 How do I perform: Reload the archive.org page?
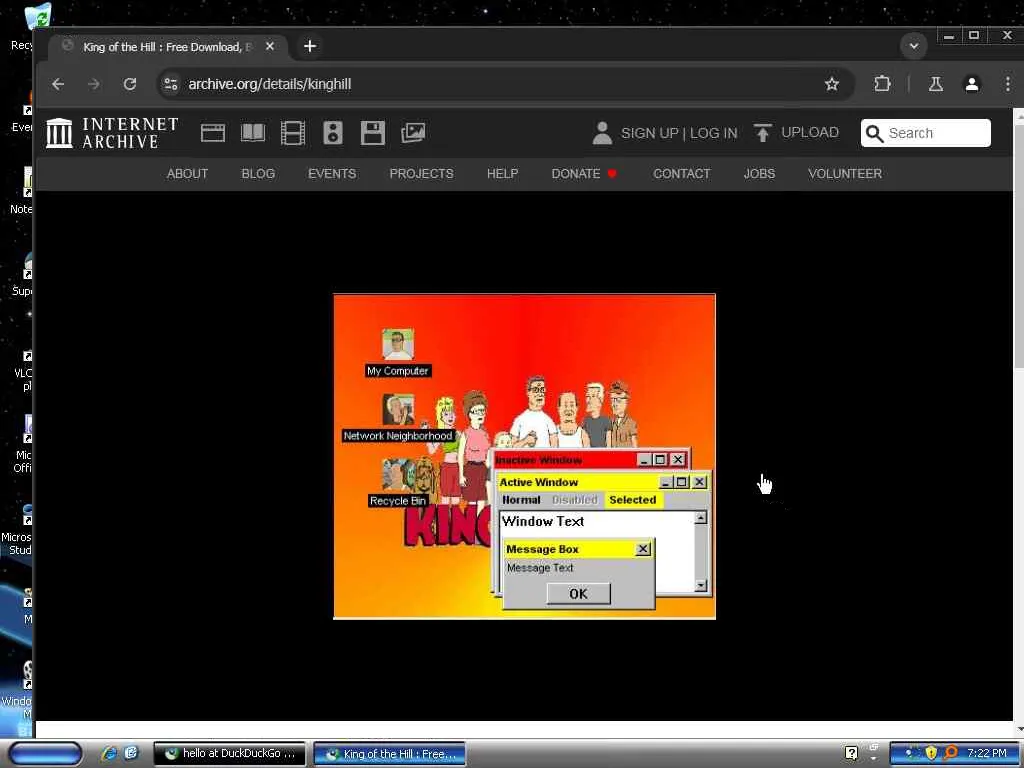click(130, 84)
